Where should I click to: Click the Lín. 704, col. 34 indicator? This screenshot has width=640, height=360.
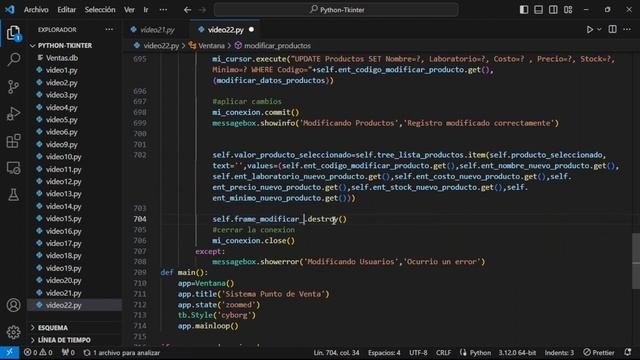336,353
